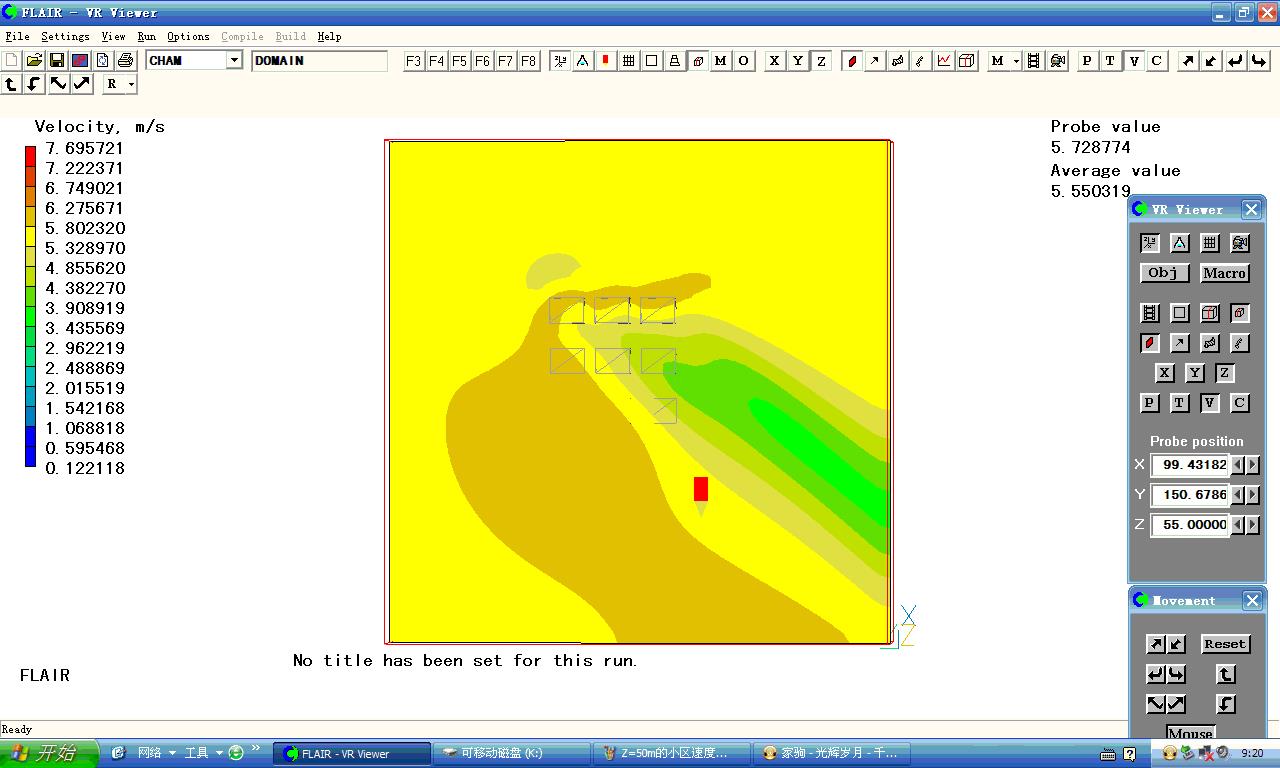Open the Settings menu
This screenshot has height=768, width=1280.
65,36
